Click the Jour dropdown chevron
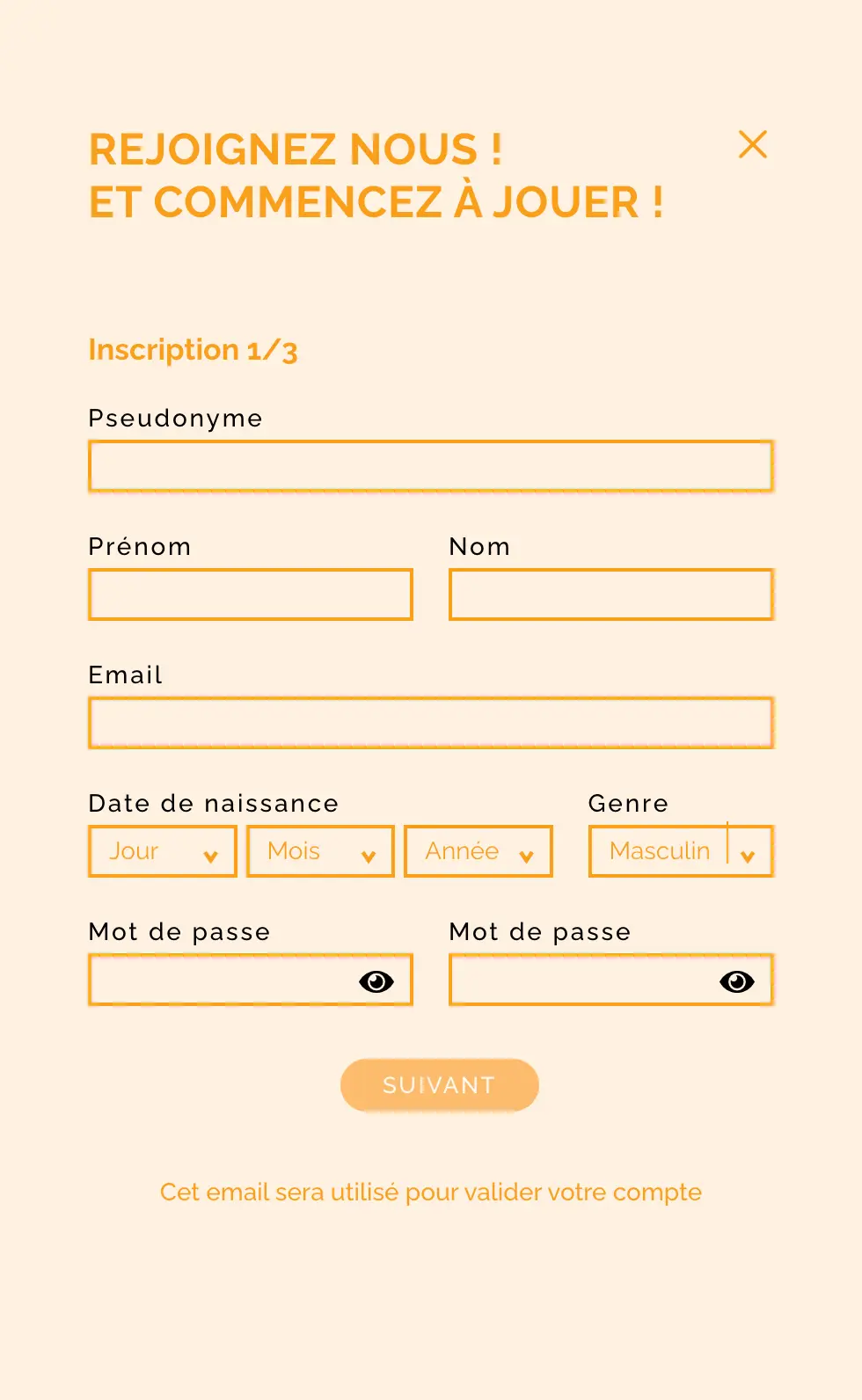 tap(211, 855)
